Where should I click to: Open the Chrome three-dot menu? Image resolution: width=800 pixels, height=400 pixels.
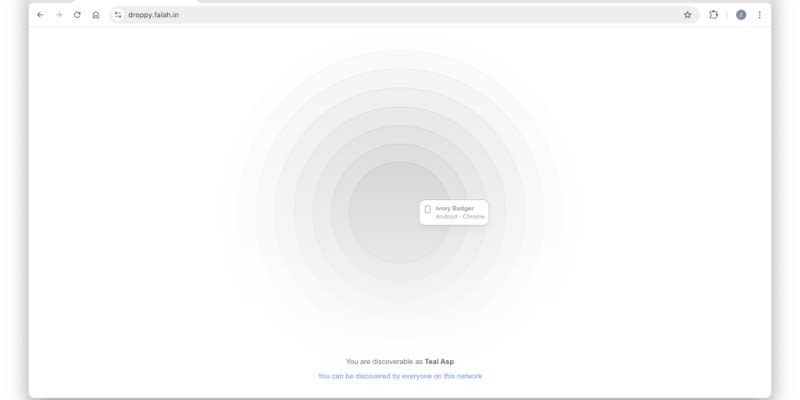759,15
